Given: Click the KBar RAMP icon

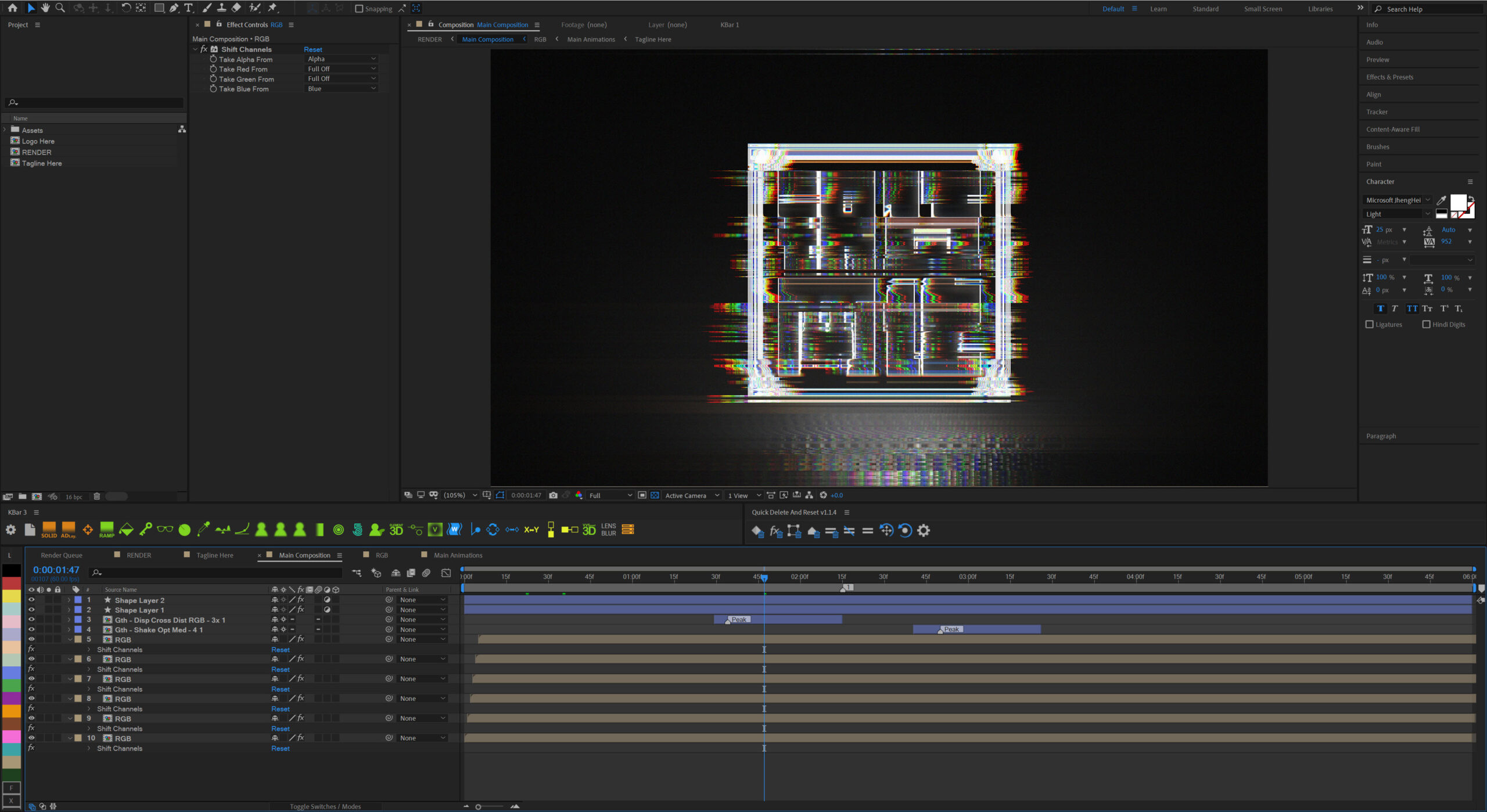Looking at the screenshot, I should click(106, 529).
